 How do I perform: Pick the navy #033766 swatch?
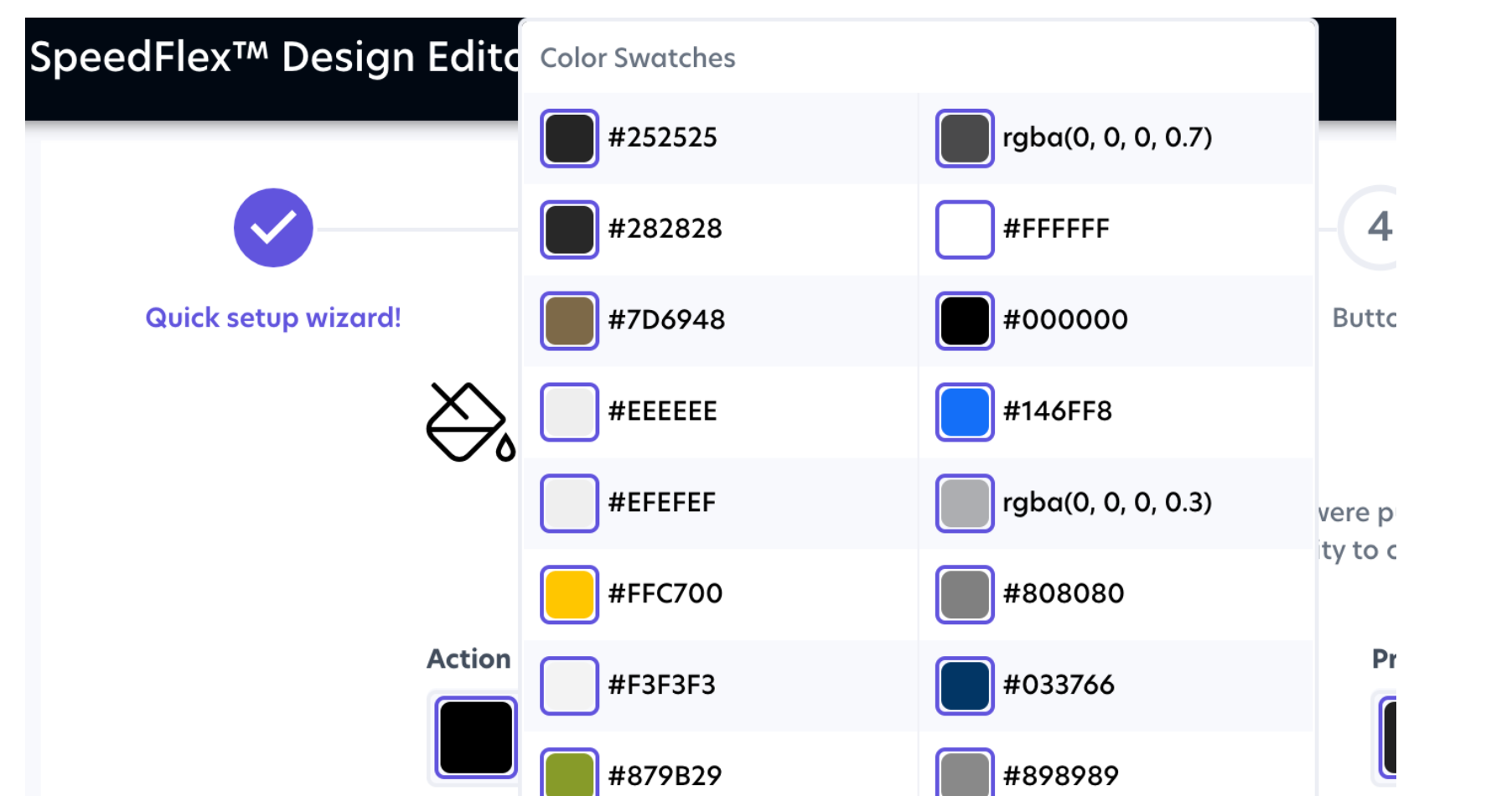point(965,686)
